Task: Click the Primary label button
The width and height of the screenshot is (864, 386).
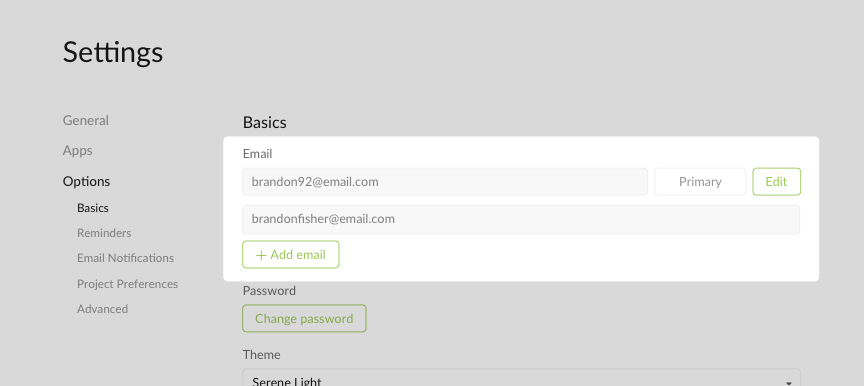Action: tap(700, 182)
